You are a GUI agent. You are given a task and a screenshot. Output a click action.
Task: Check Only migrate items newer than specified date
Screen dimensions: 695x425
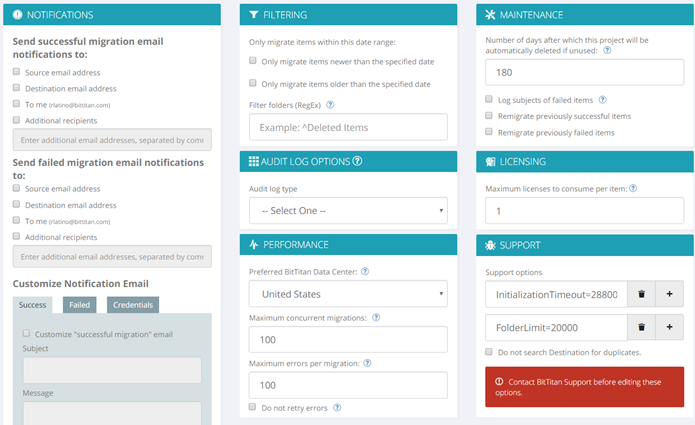pos(253,61)
